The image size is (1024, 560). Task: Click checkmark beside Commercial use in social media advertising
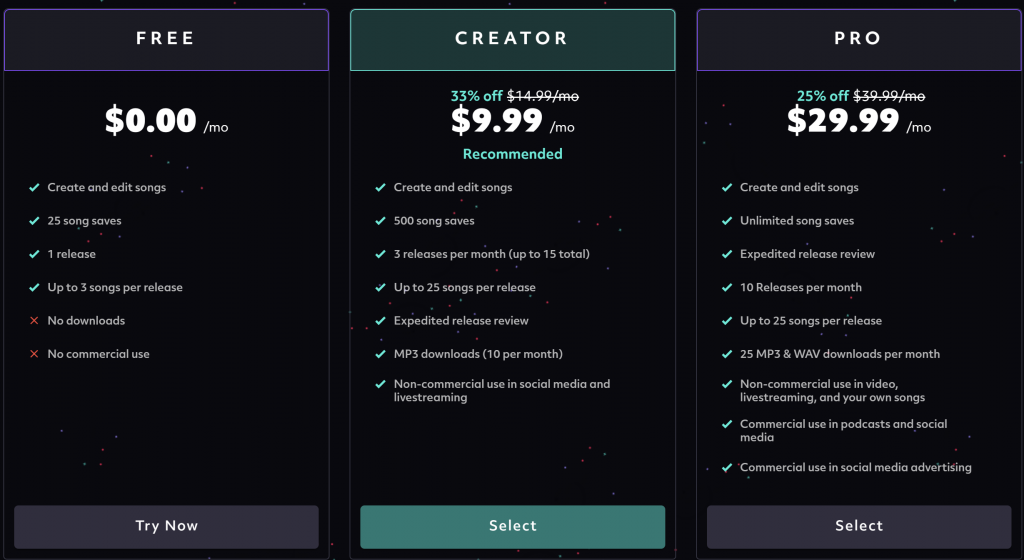coord(726,467)
